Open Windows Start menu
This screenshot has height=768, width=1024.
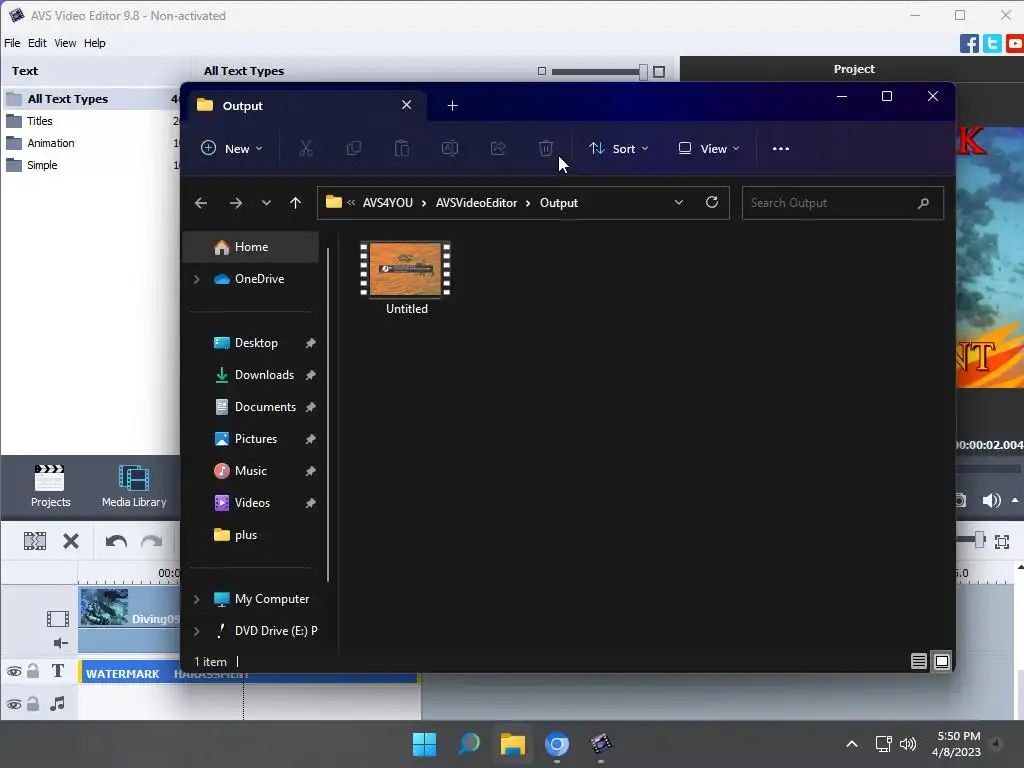tap(424, 744)
